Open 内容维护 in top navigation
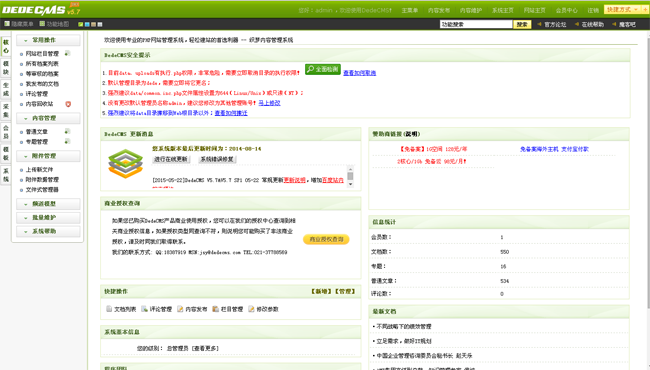The image size is (650, 370). click(471, 10)
